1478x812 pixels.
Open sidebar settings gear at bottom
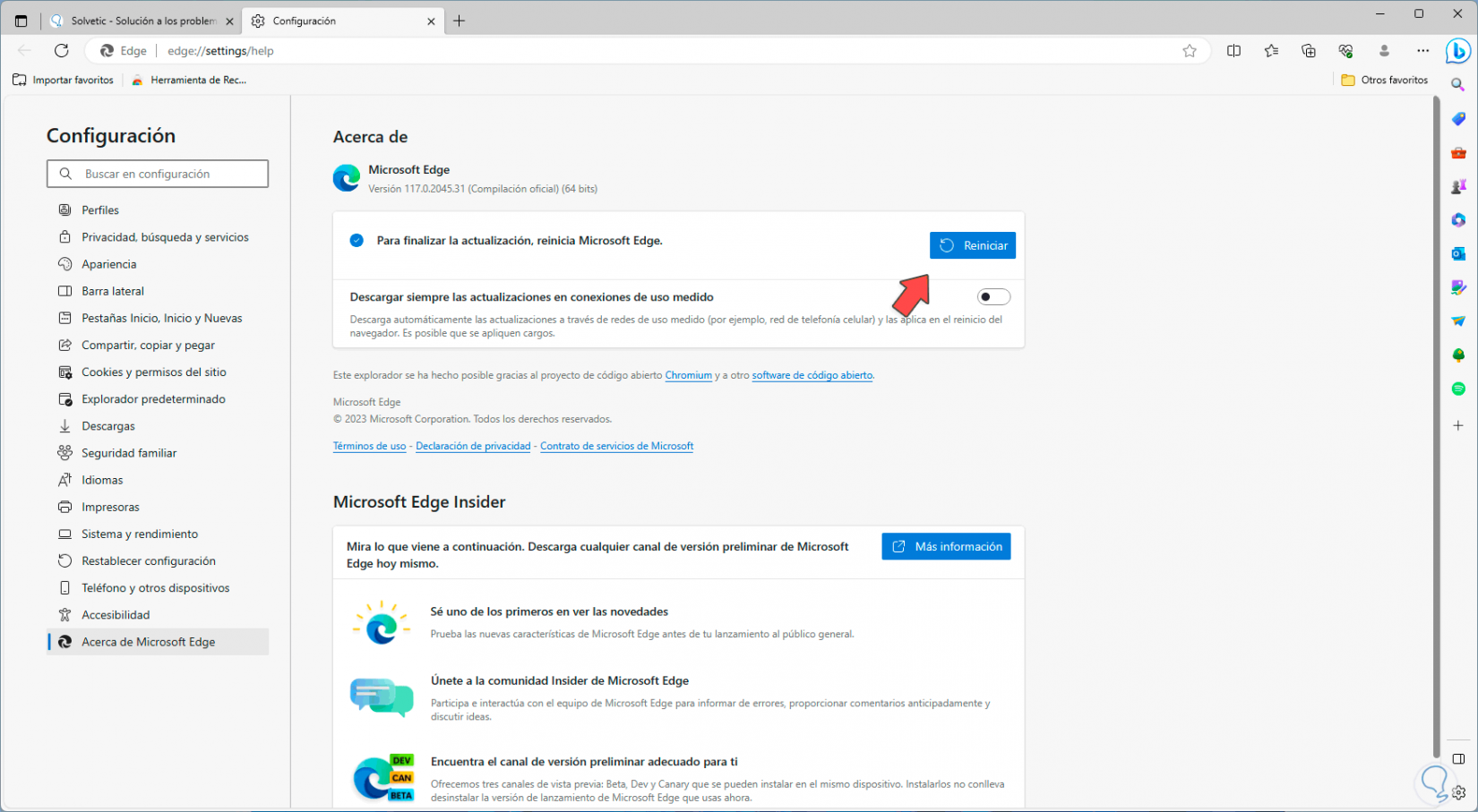1459,792
